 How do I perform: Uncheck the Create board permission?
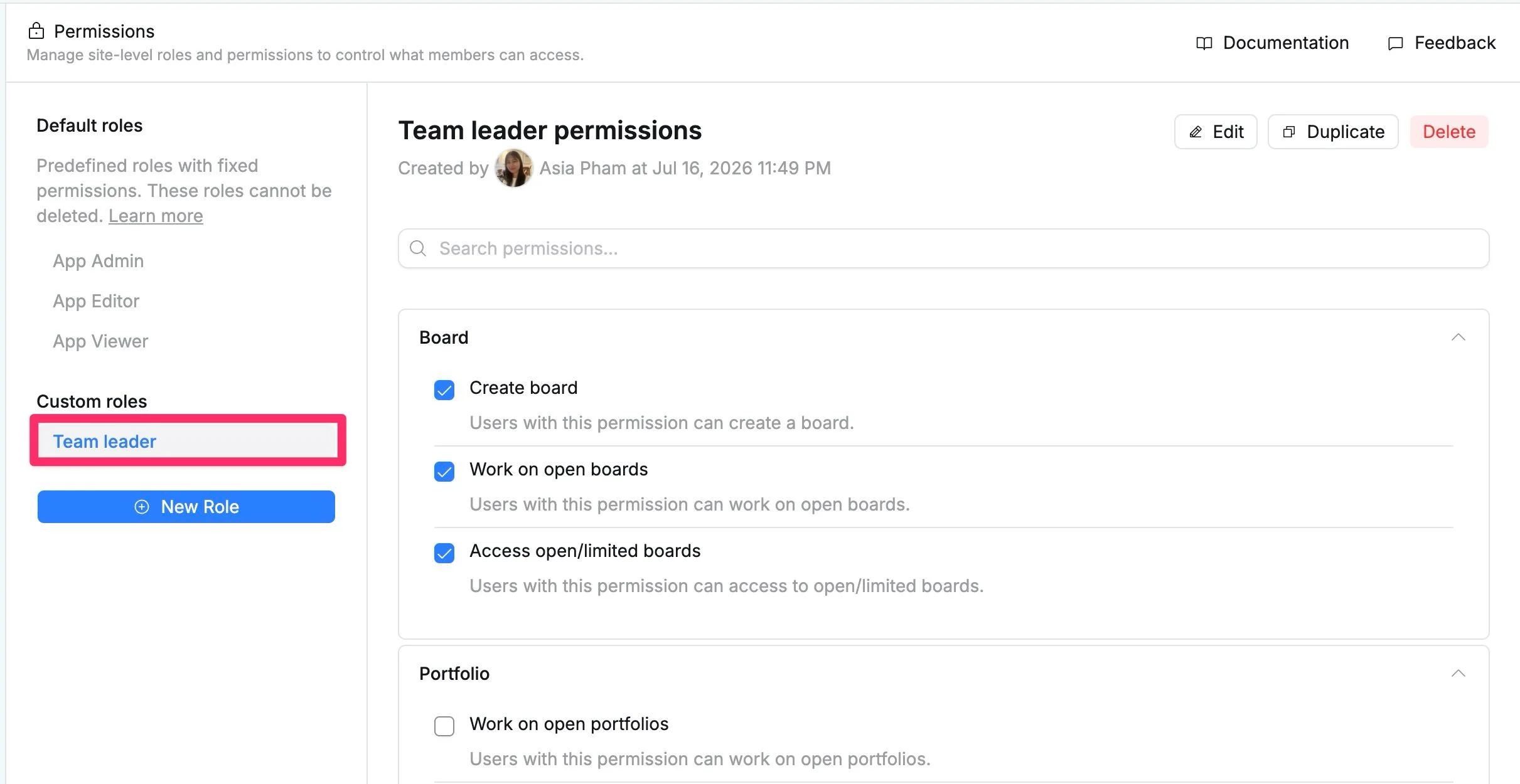tap(444, 390)
